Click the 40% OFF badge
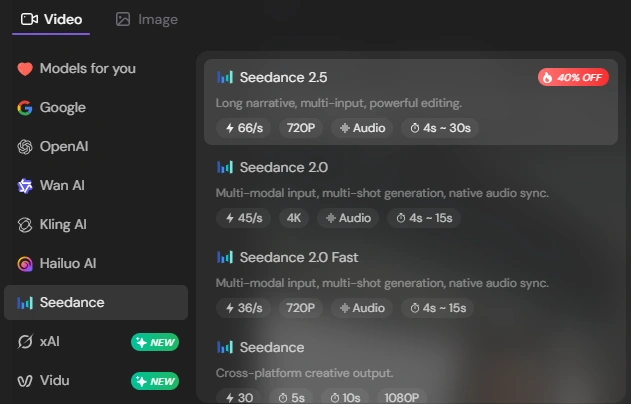Image resolution: width=631 pixels, height=404 pixels. pyautogui.click(x=573, y=77)
